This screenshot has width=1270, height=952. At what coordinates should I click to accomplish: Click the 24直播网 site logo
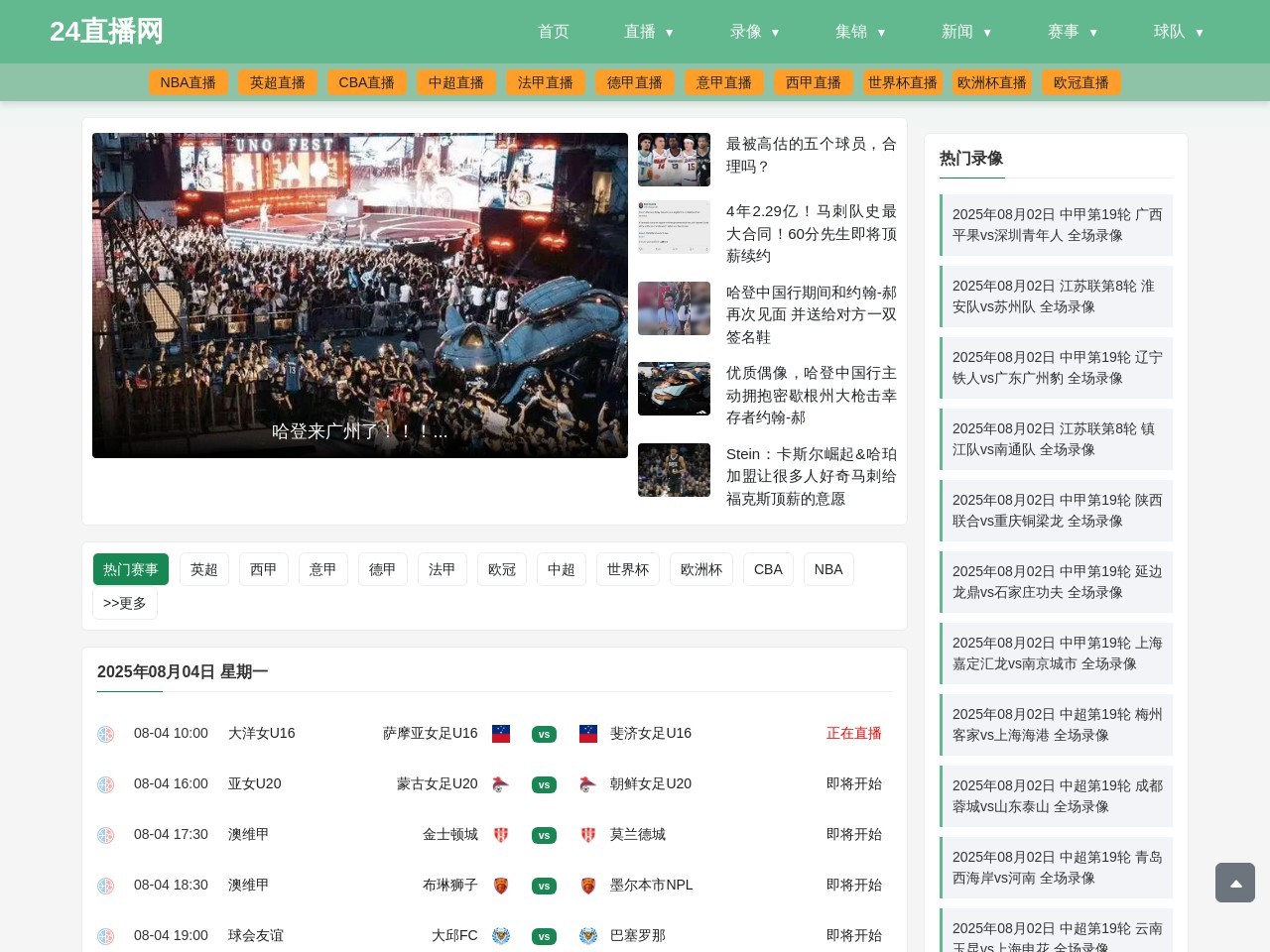point(105,31)
